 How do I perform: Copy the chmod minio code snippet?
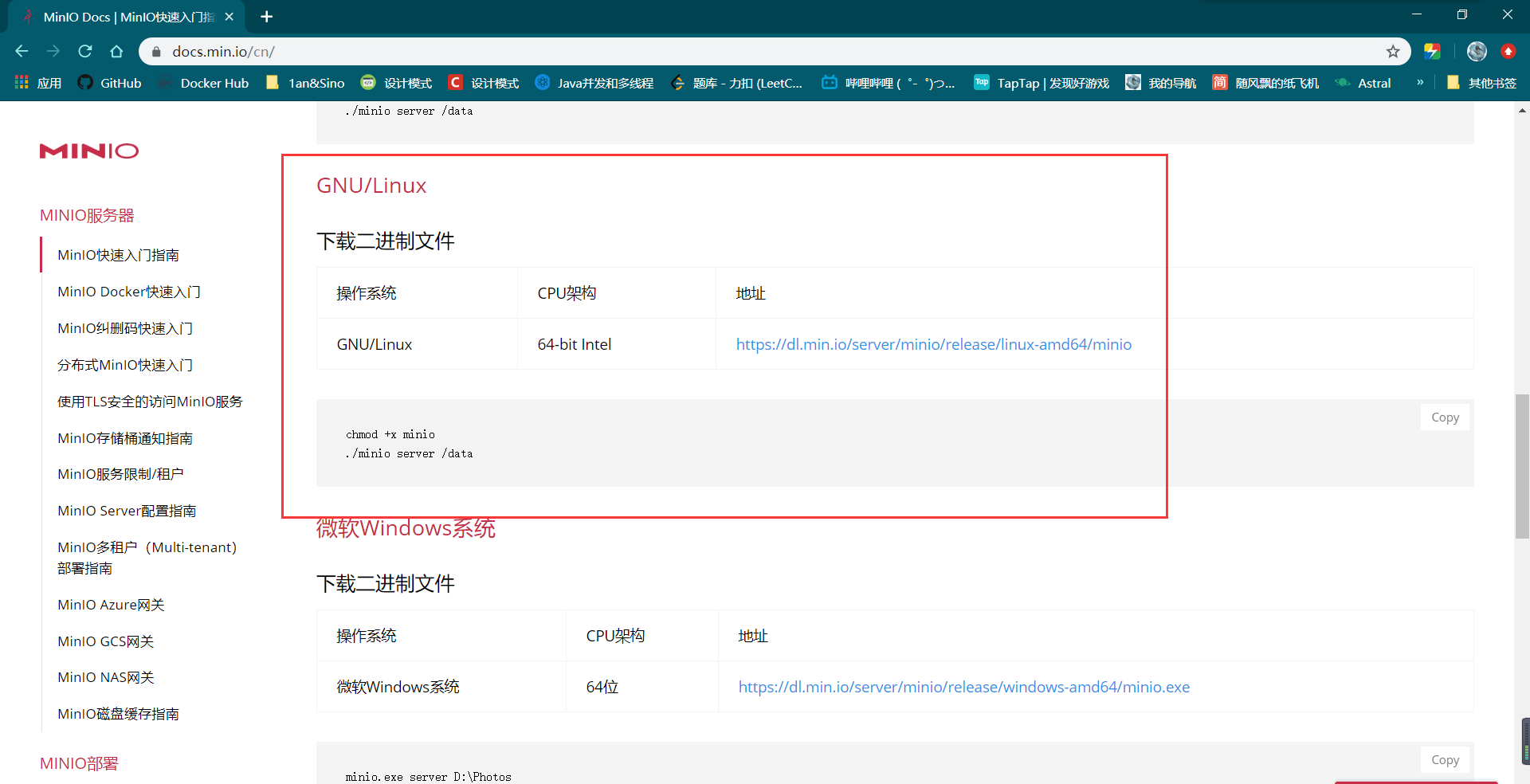(1445, 417)
